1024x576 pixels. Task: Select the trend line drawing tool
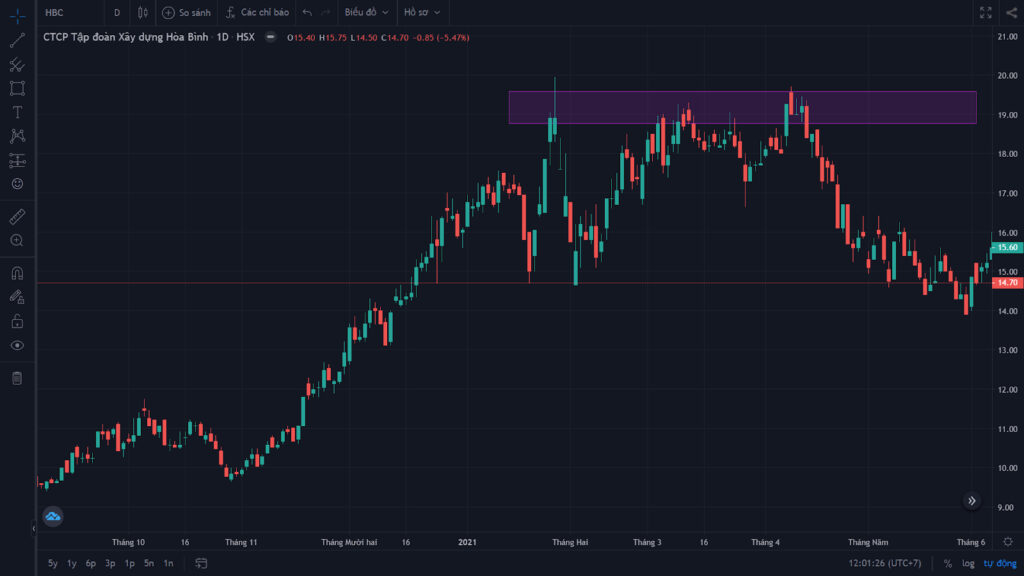[18, 40]
